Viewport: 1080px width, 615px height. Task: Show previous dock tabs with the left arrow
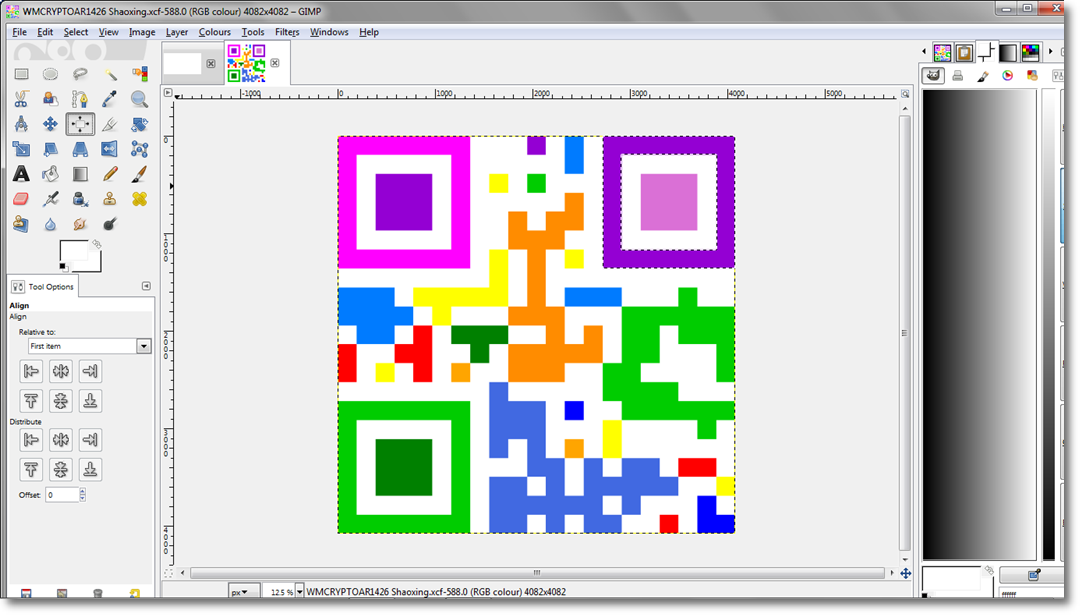(924, 52)
